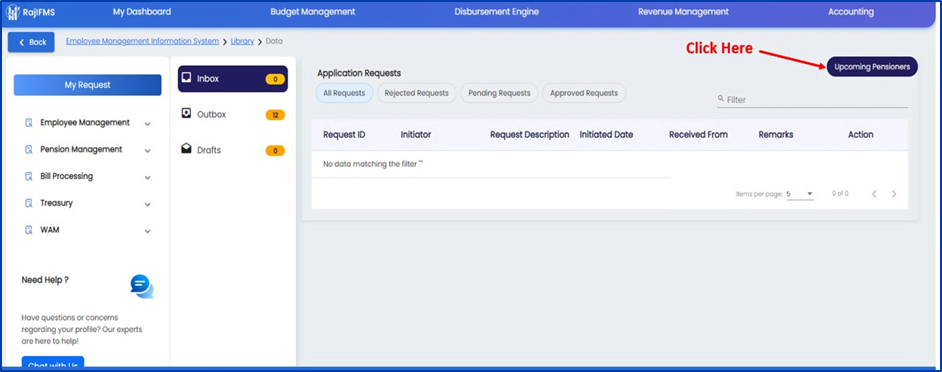Click Upcoming Pensioners button
This screenshot has width=942, height=372.
coord(872,67)
